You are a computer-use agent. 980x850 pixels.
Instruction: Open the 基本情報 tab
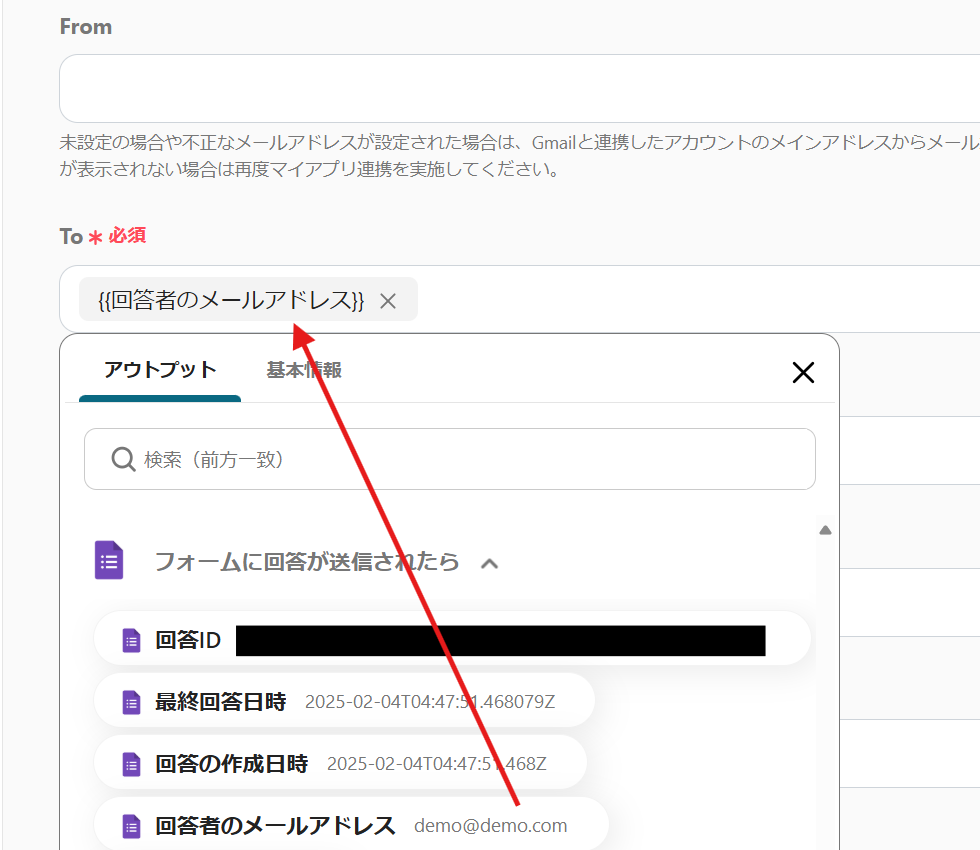(x=304, y=370)
